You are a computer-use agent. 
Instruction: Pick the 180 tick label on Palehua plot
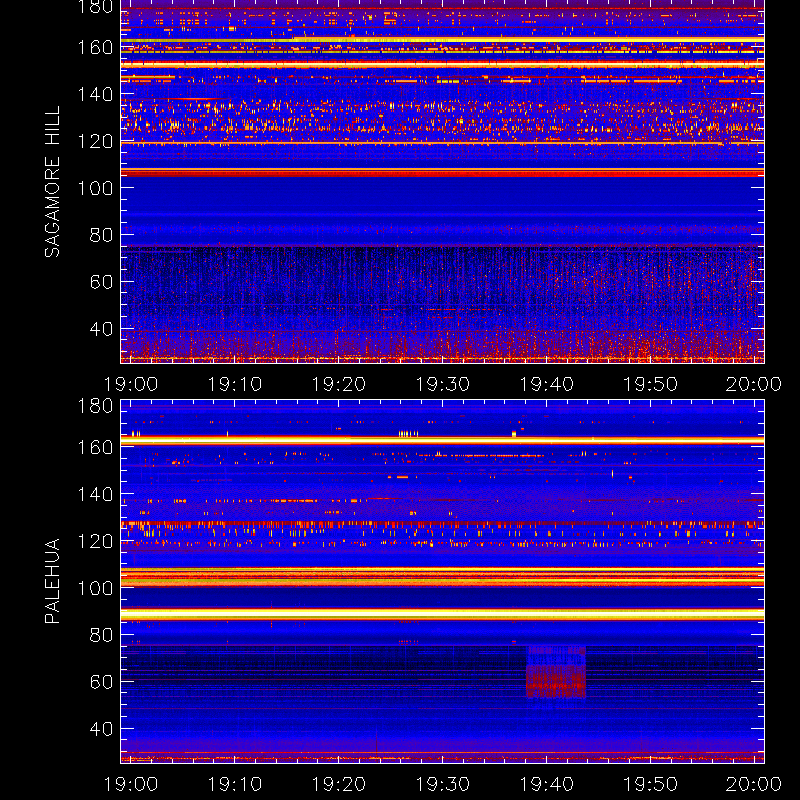coord(95,406)
